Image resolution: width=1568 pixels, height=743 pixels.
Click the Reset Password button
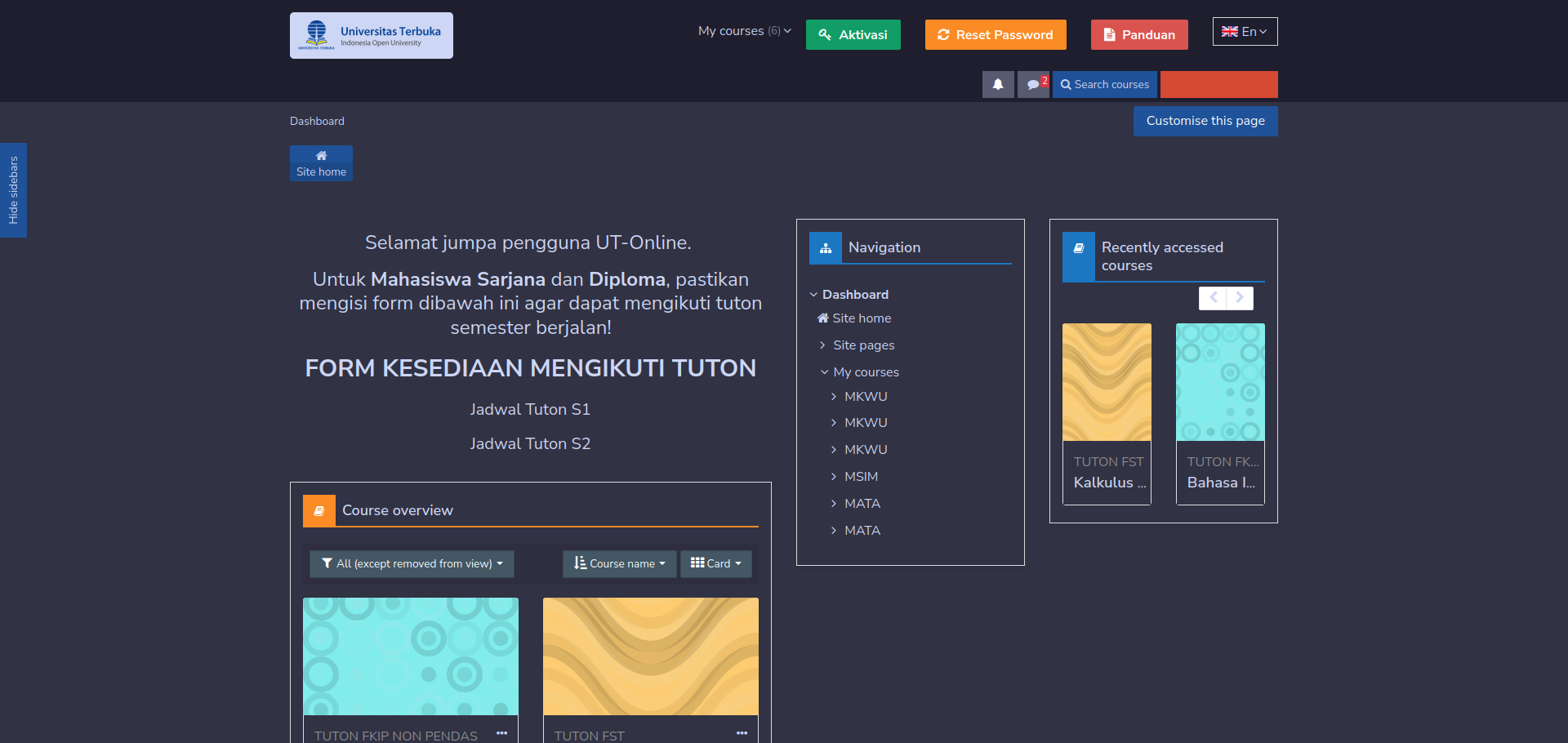996,35
